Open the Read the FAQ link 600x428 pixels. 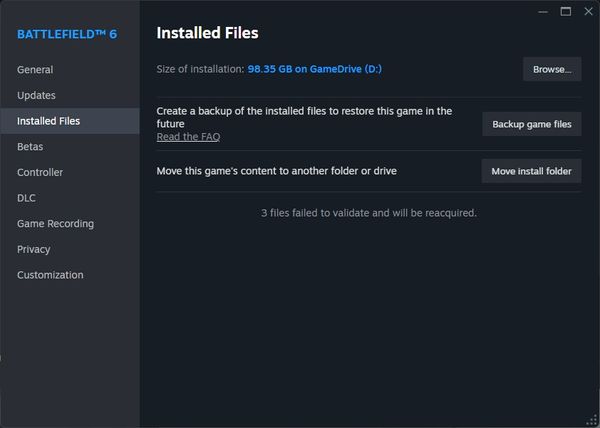click(x=188, y=137)
